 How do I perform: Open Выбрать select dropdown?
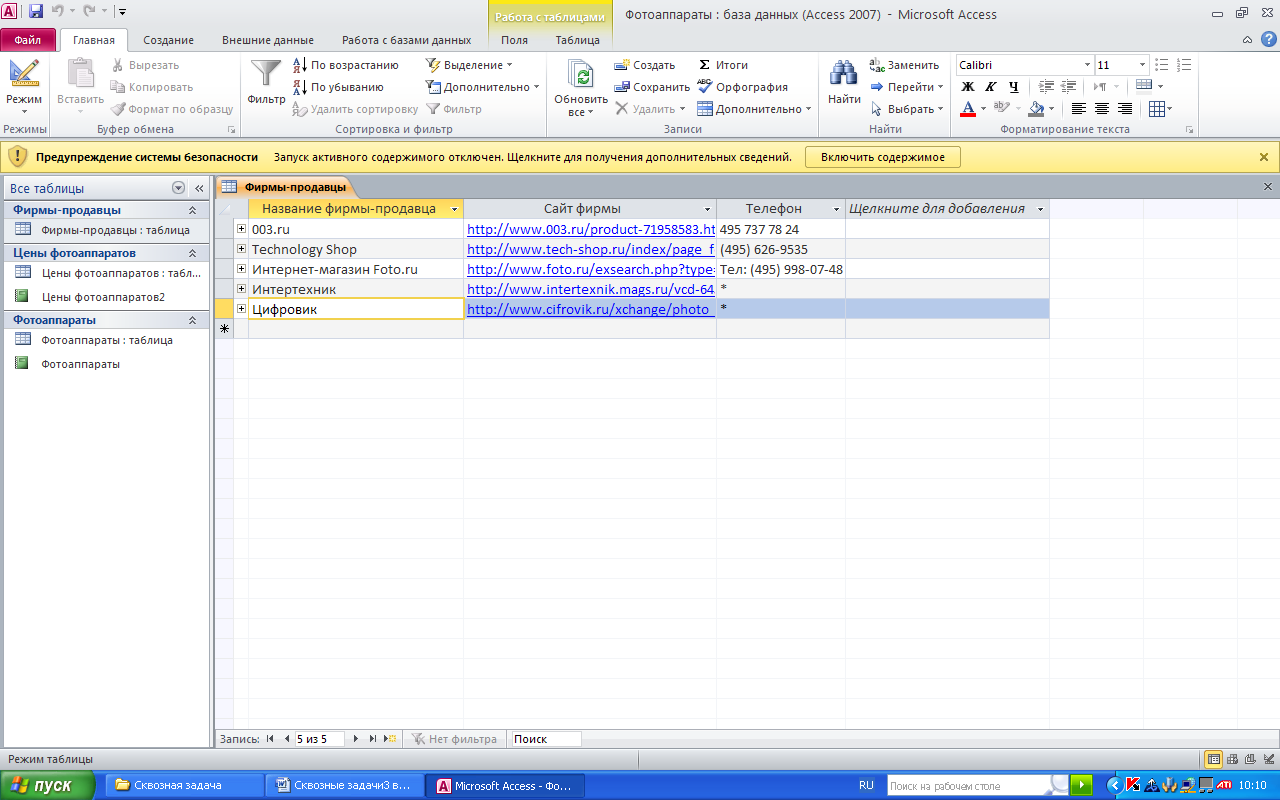[x=906, y=109]
